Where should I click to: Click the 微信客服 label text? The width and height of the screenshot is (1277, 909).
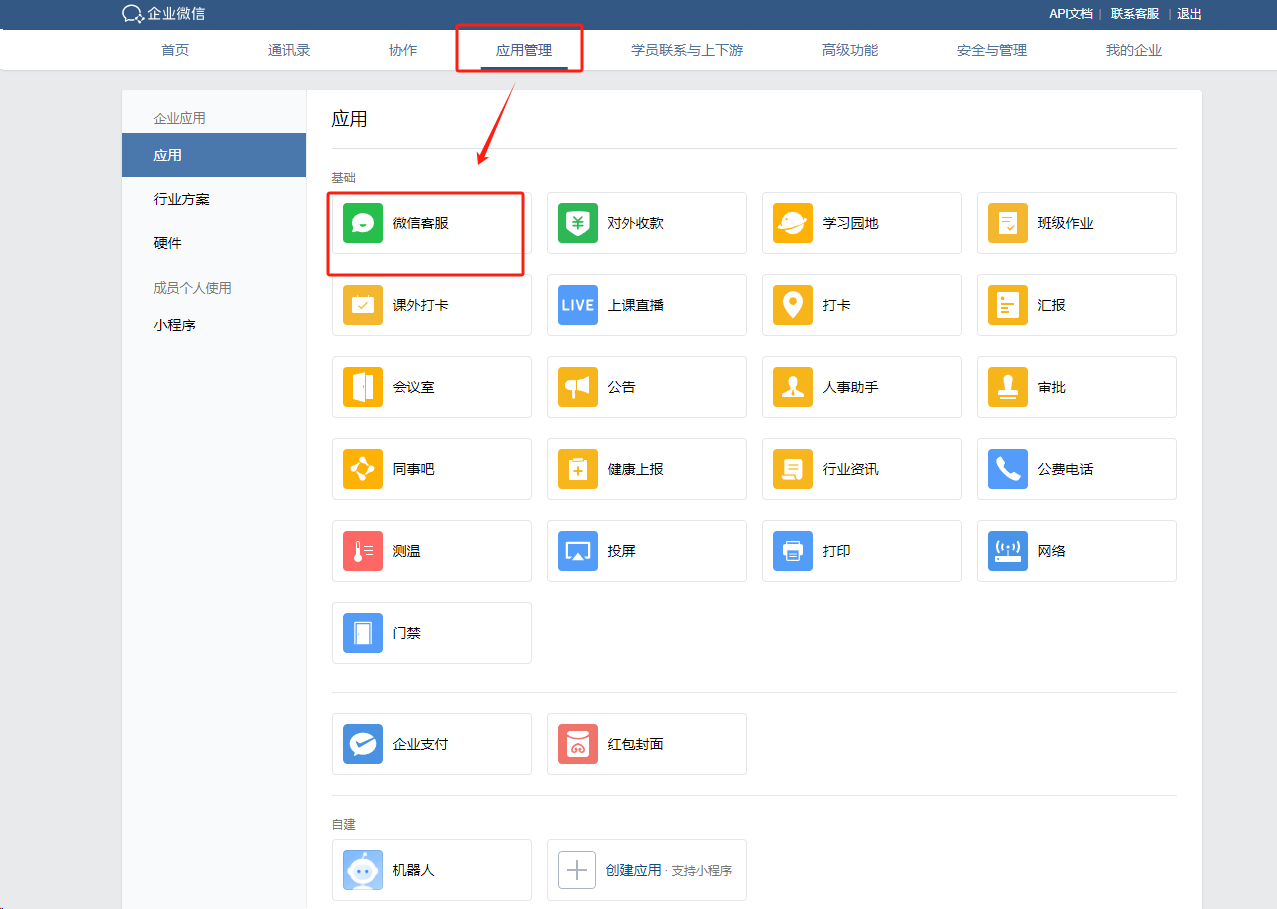coord(421,223)
